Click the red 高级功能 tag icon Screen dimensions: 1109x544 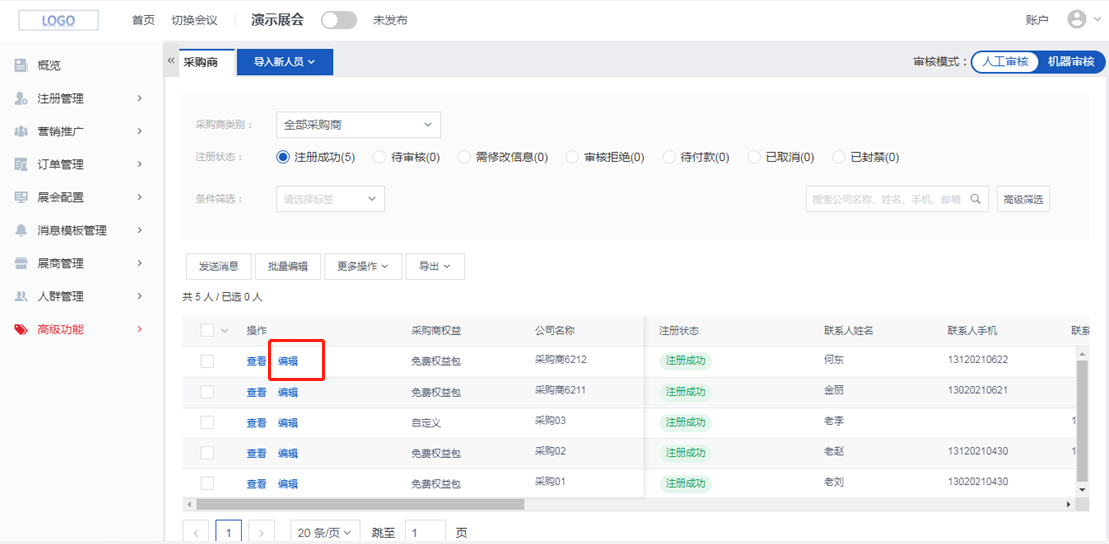(x=21, y=330)
